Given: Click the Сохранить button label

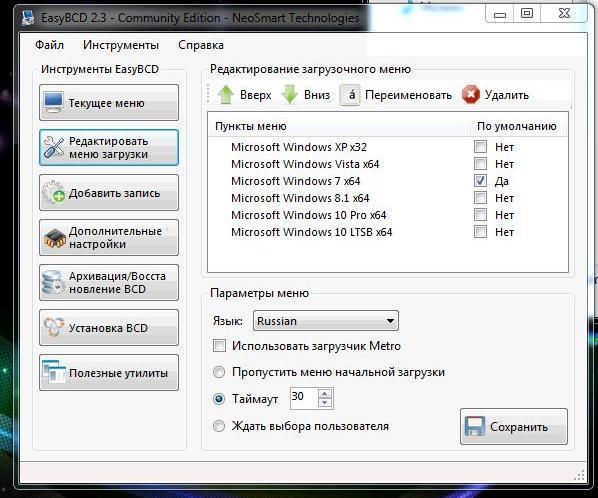Looking at the screenshot, I should click(x=519, y=427).
